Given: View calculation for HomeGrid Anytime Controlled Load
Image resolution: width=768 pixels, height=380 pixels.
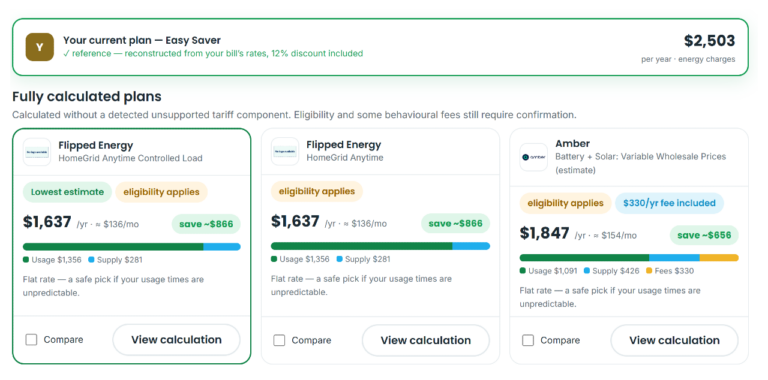Looking at the screenshot, I should pyautogui.click(x=176, y=339).
